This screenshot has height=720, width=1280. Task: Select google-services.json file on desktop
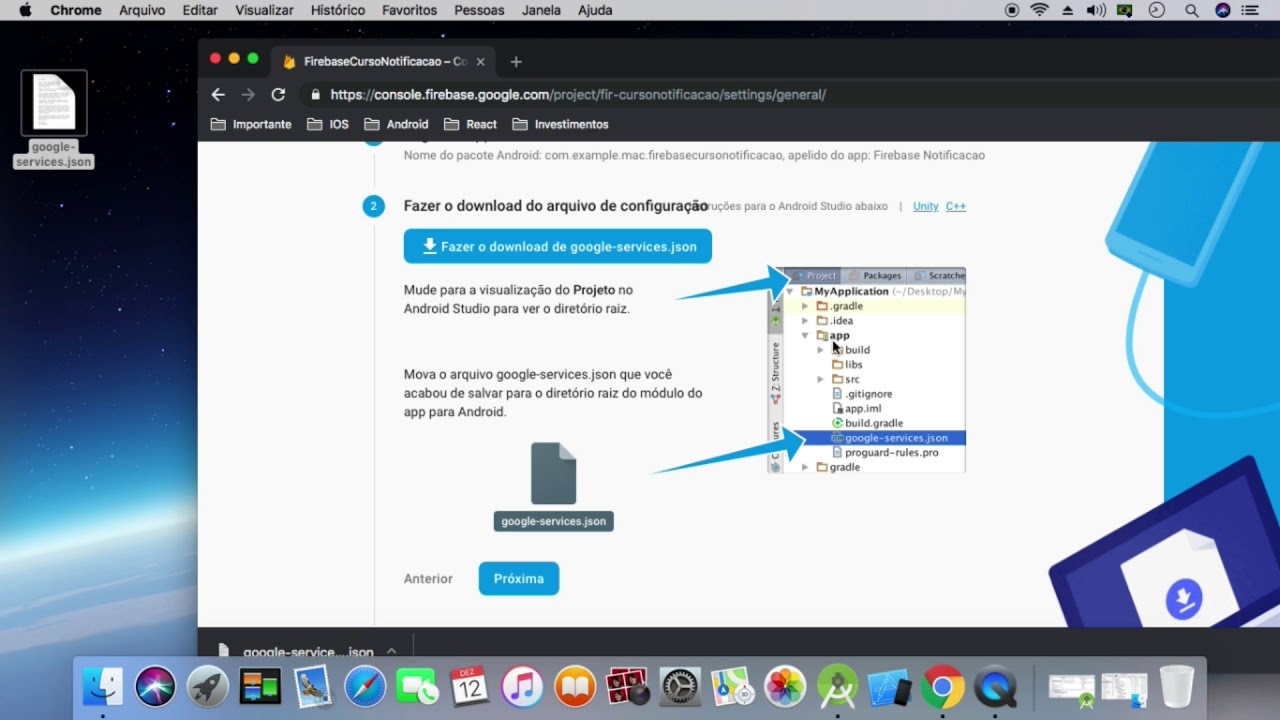coord(54,119)
